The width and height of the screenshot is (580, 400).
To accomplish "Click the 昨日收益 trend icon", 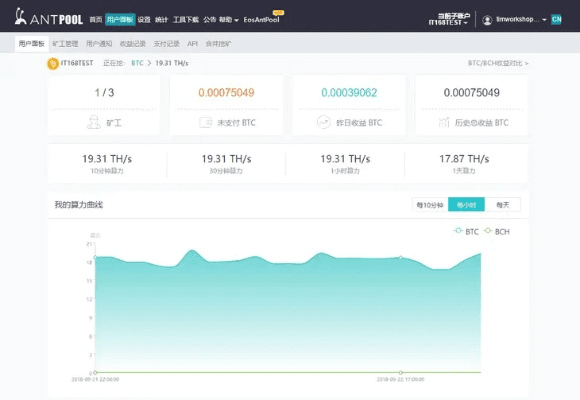I will coord(324,122).
